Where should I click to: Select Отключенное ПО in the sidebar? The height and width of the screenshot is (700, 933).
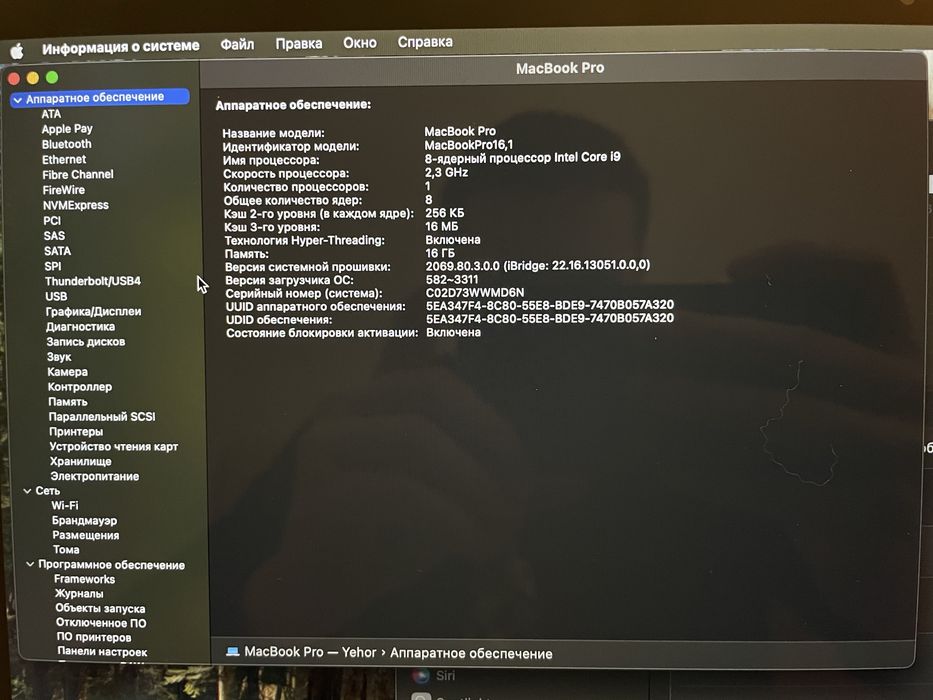tap(101, 623)
